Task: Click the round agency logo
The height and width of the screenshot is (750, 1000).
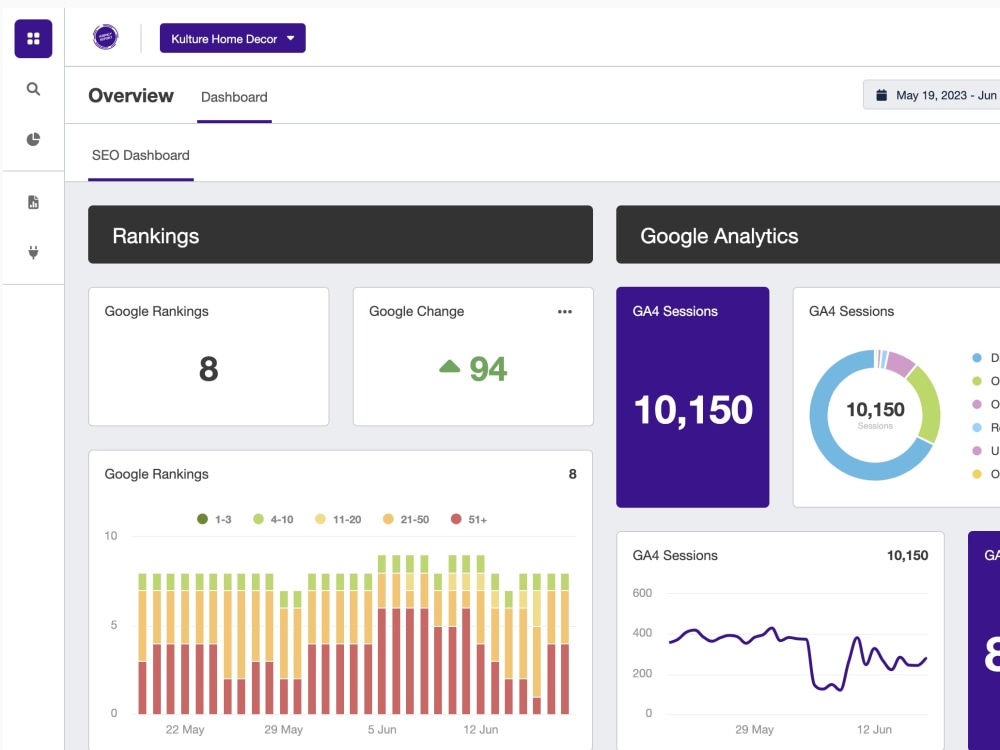Action: [x=105, y=37]
